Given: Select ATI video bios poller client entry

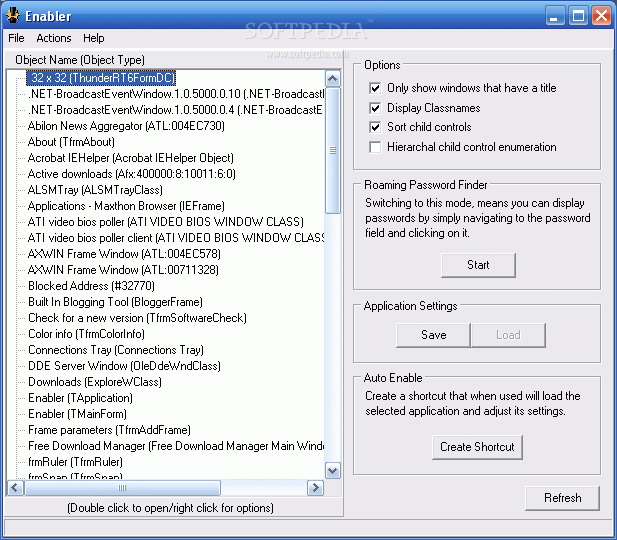Looking at the screenshot, I should 176,238.
